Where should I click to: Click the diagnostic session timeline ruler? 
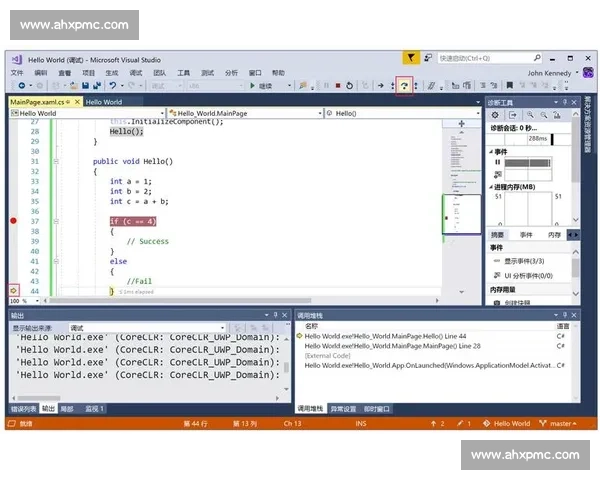pos(528,139)
